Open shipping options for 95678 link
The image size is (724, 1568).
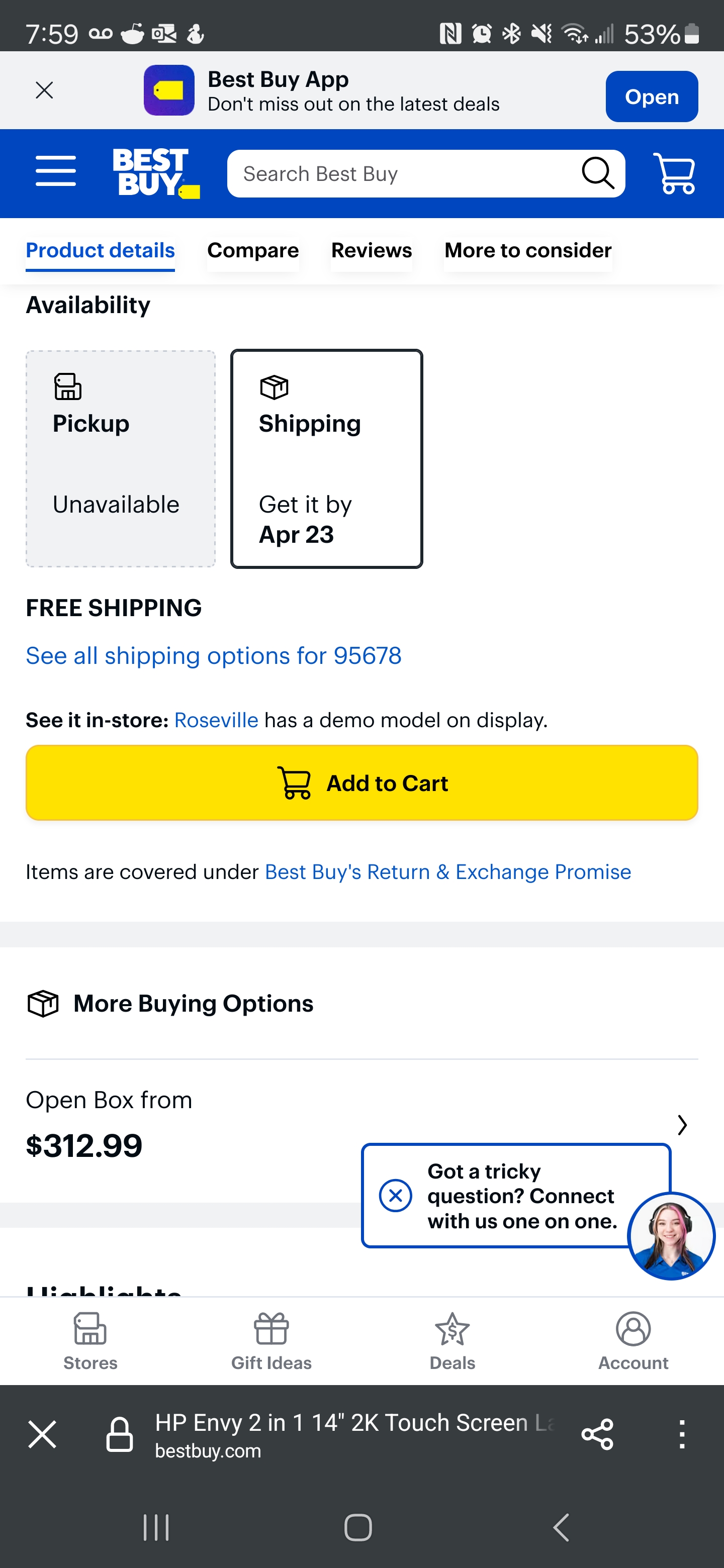click(214, 656)
